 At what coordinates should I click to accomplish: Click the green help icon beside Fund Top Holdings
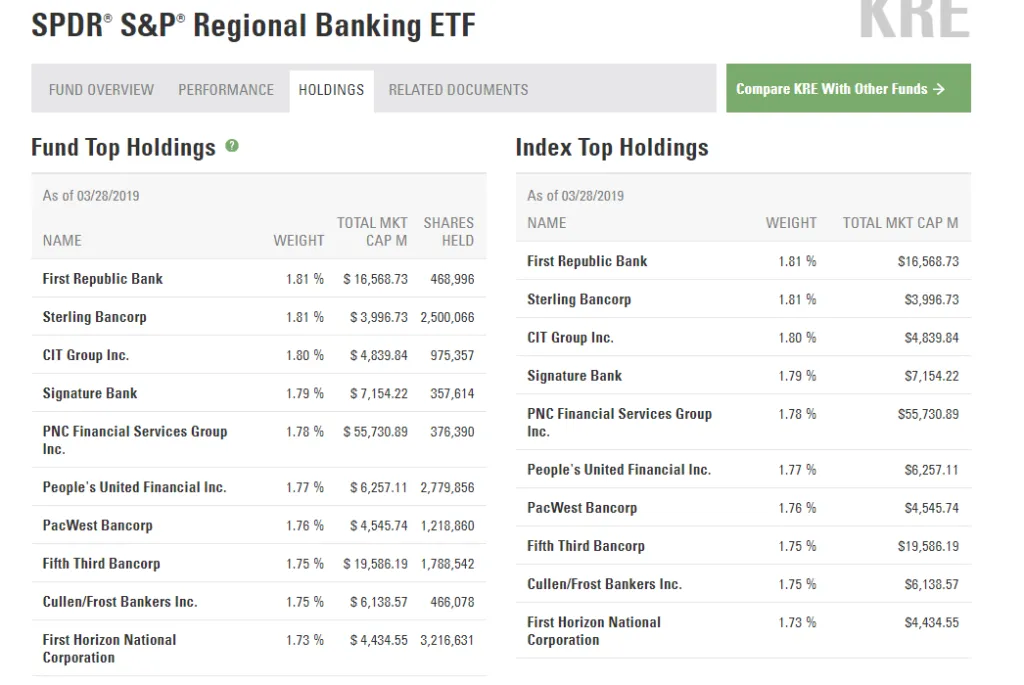coord(232,146)
